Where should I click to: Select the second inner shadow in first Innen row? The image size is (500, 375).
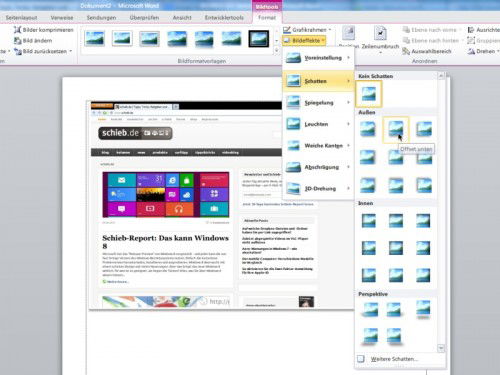tap(396, 221)
